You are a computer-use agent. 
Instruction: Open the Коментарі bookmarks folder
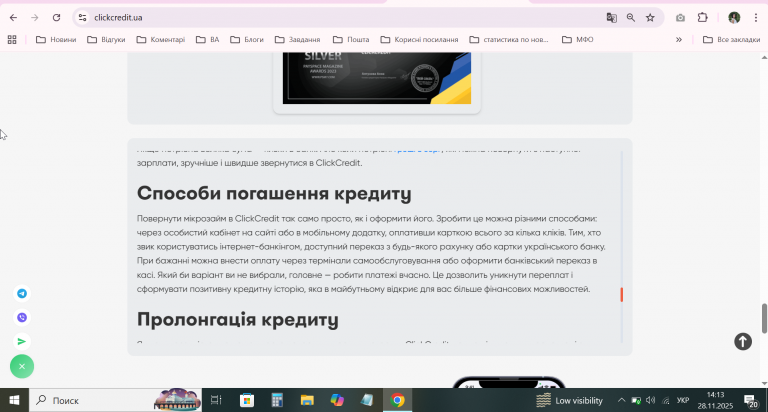161,40
